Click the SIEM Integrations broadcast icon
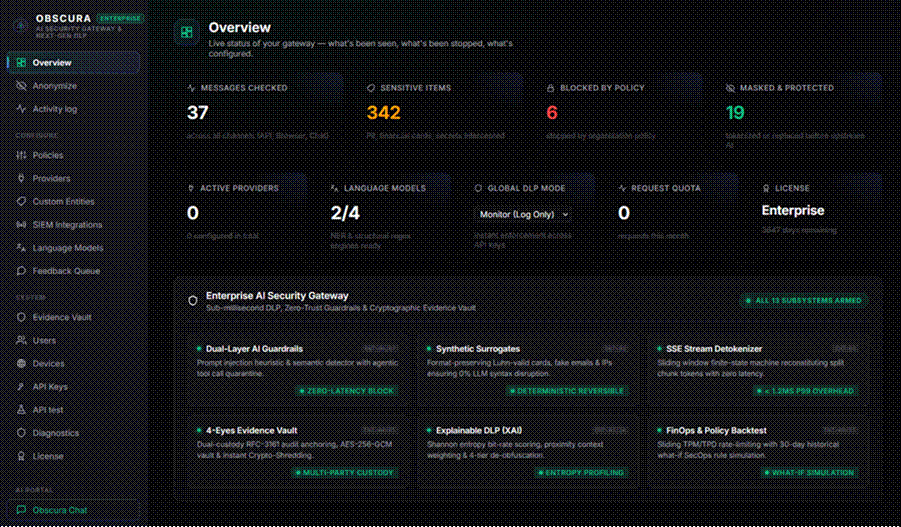The image size is (901, 527). coord(21,225)
